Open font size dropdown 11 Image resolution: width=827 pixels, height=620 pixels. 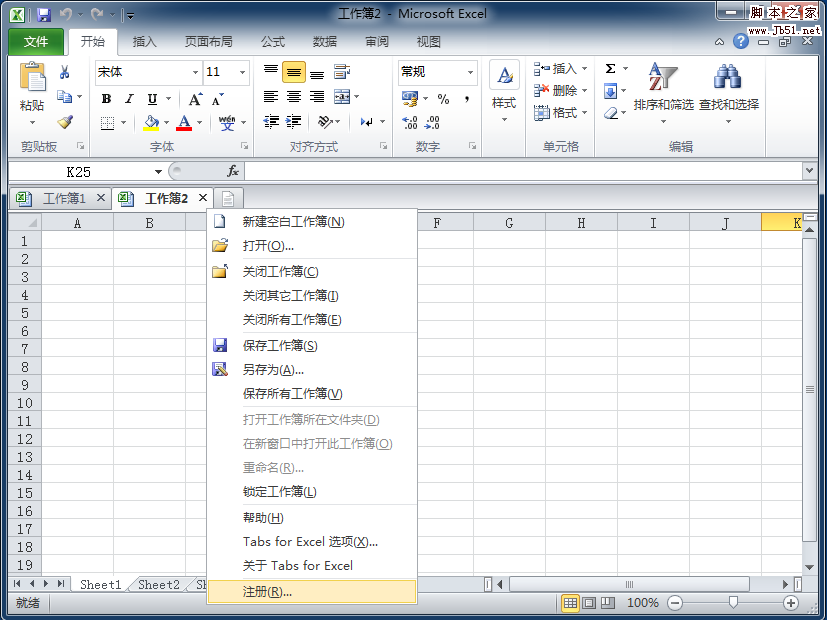tap(243, 72)
